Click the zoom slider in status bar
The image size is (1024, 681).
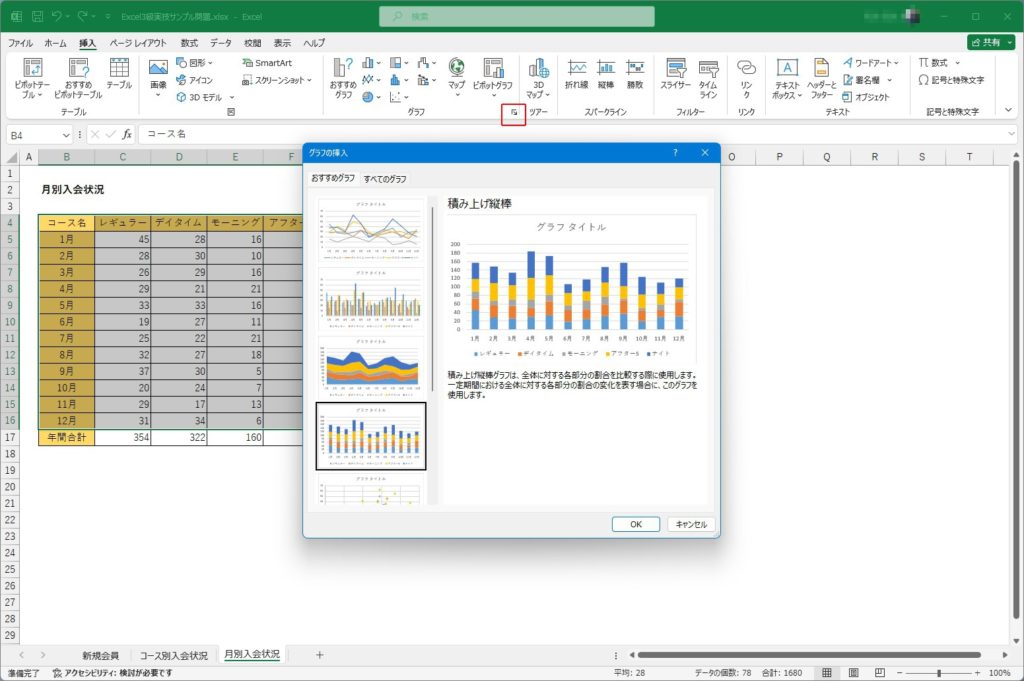(x=938, y=673)
